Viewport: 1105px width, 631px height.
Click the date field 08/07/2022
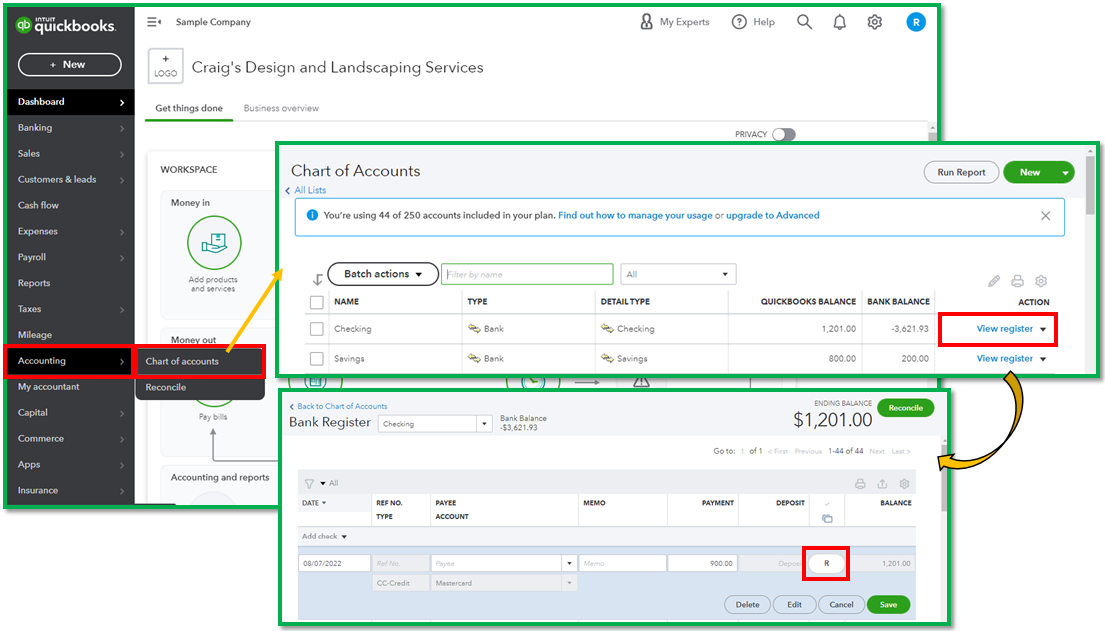pyautogui.click(x=334, y=563)
